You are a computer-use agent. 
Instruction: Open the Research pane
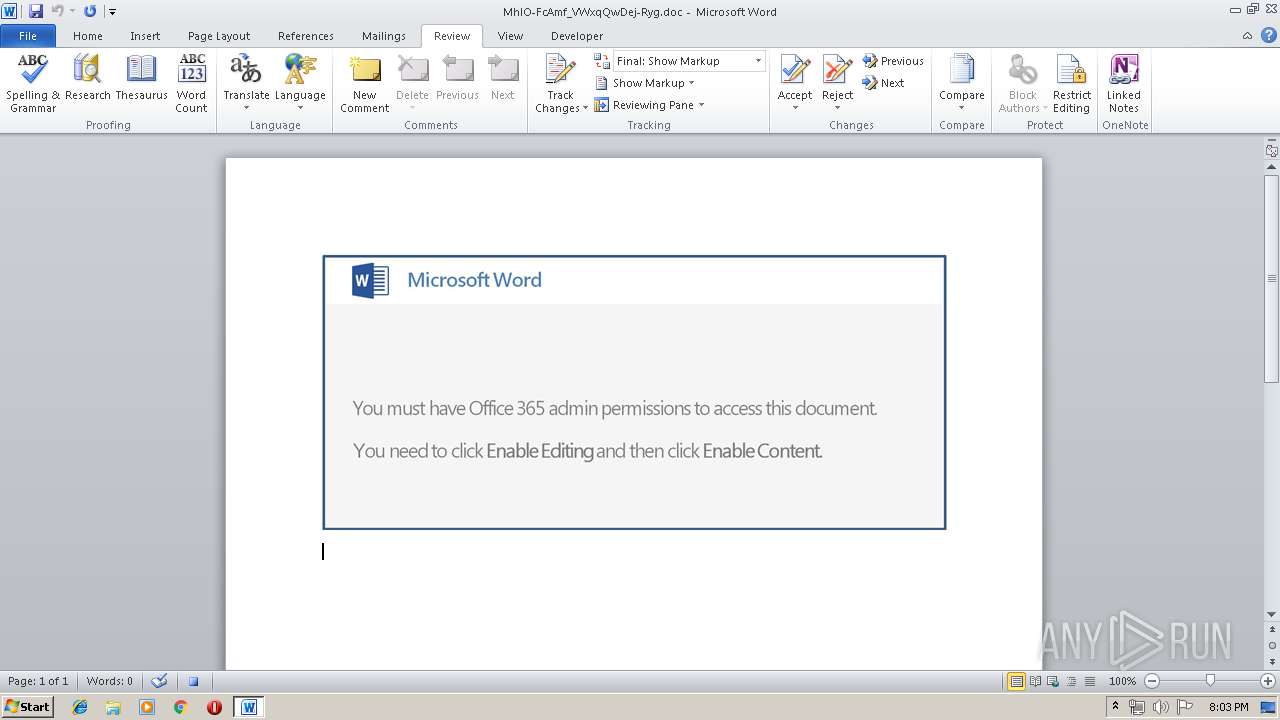[x=87, y=78]
